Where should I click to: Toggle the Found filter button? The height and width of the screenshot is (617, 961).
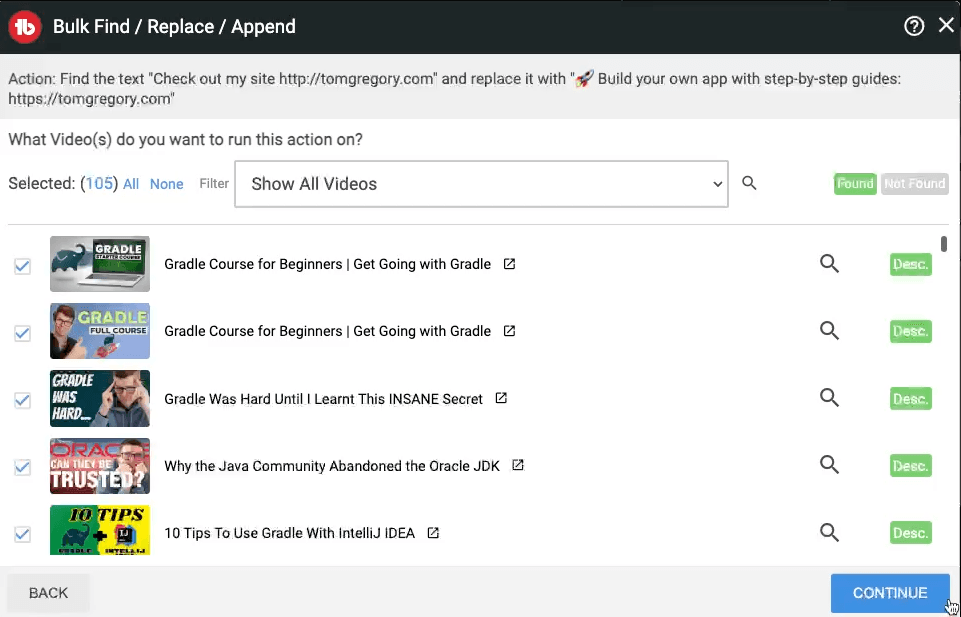(855, 184)
